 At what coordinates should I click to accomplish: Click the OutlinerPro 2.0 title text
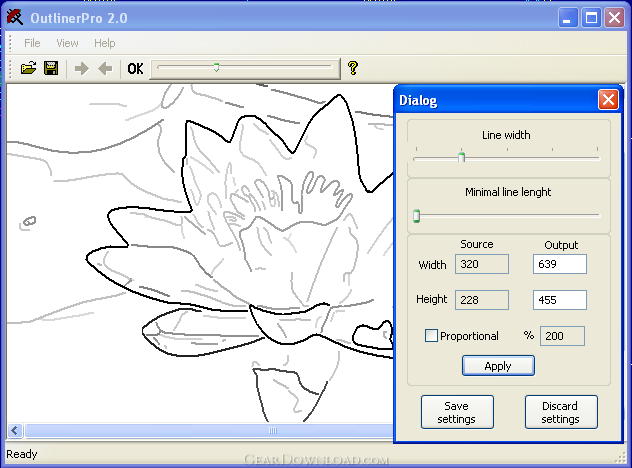pos(79,18)
